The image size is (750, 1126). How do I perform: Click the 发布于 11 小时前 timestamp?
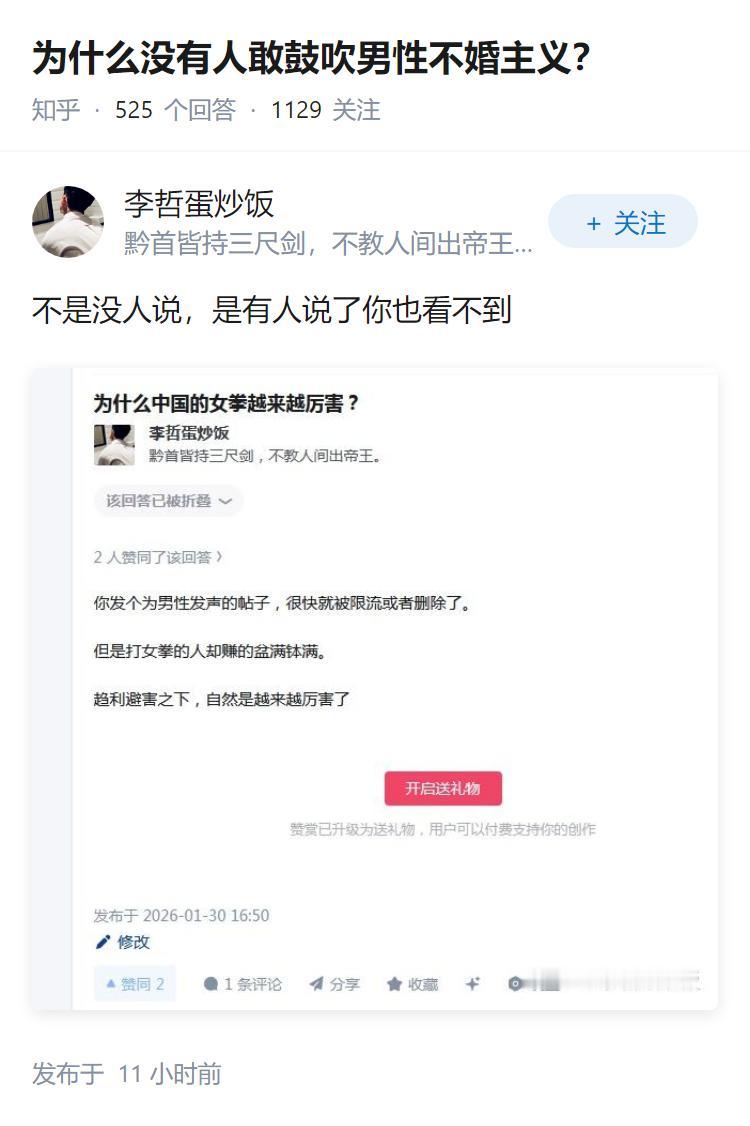point(126,1074)
